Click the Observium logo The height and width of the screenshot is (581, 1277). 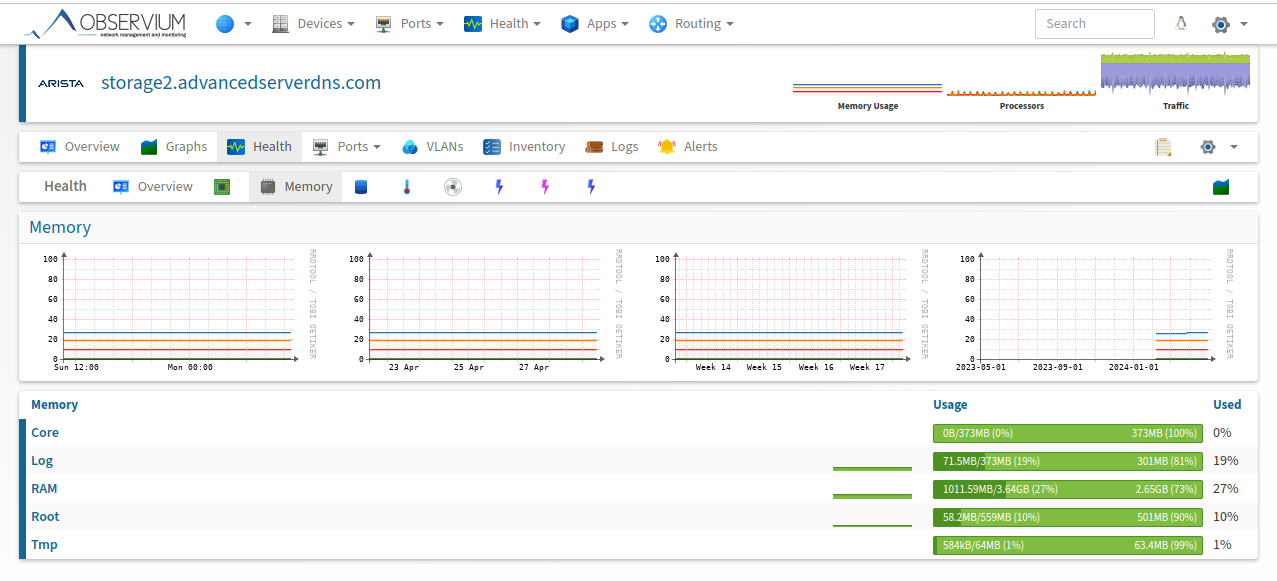pos(108,24)
